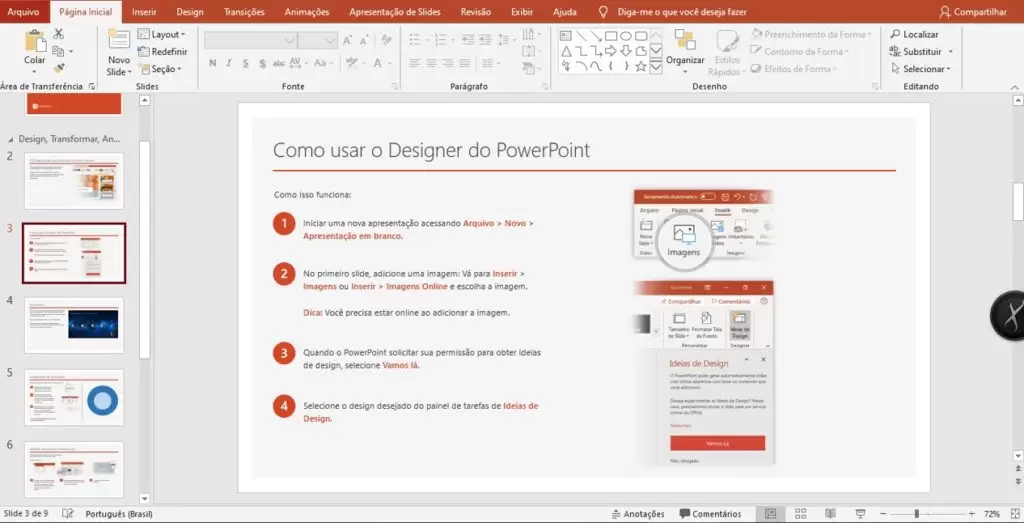Viewport: 1024px width, 523px height.
Task: Click Redefinir to reset the slide
Action: pyautogui.click(x=163, y=52)
